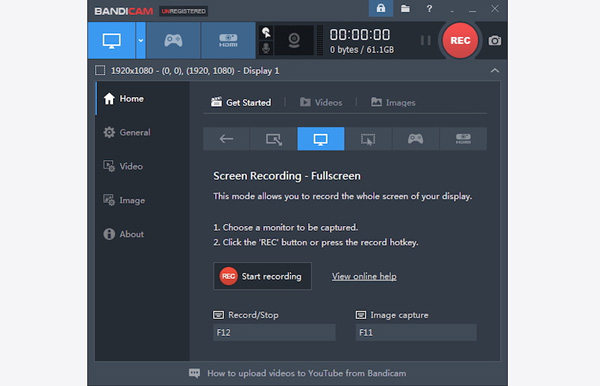Click the keyboard icon beside Record/Stop
The height and width of the screenshot is (386, 600).
coord(218,315)
